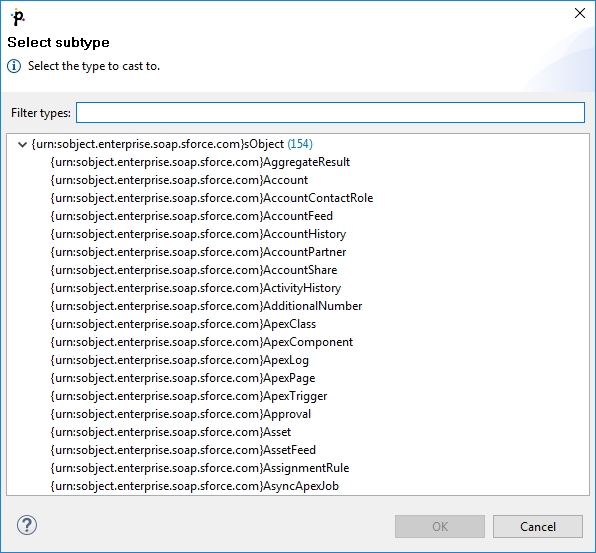
Task: Close the Select subtype dialog
Action: (580, 13)
